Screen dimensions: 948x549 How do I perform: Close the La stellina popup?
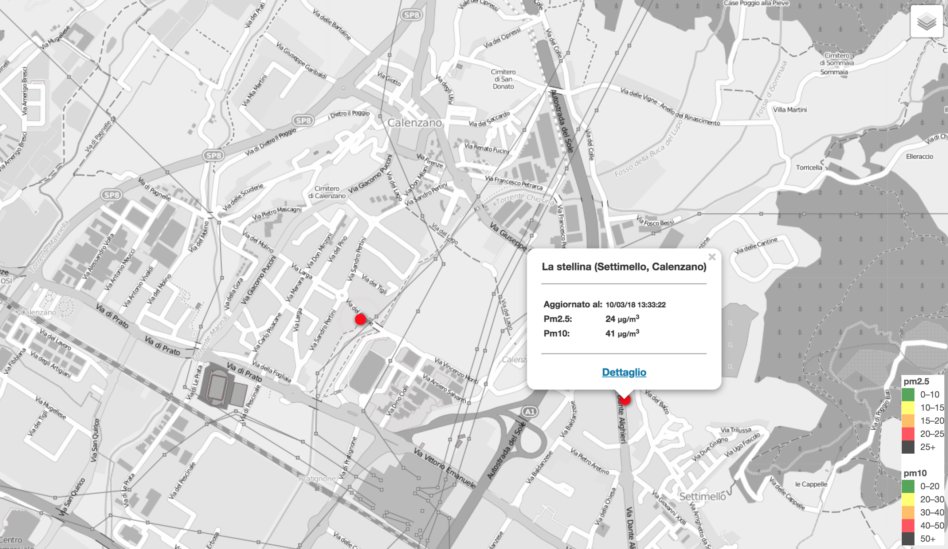pos(712,257)
